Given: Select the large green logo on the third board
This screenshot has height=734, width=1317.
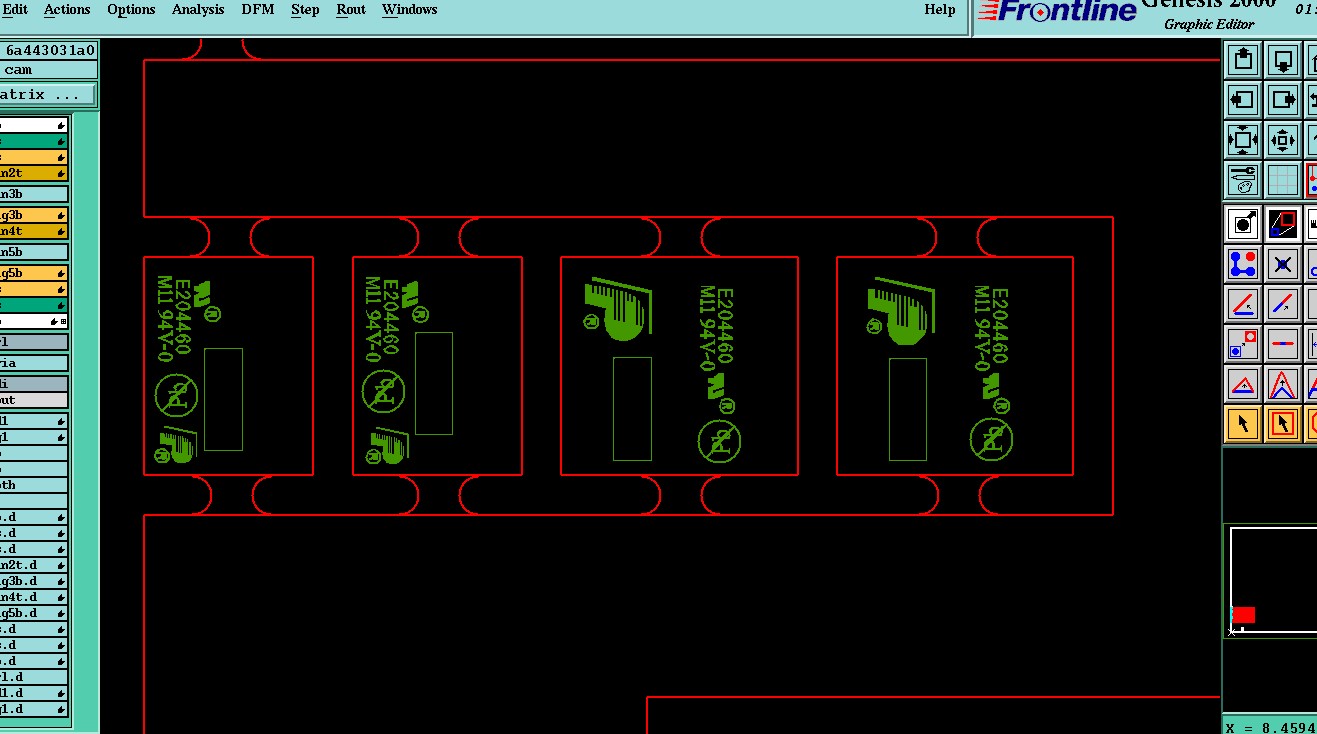Looking at the screenshot, I should pos(617,308).
